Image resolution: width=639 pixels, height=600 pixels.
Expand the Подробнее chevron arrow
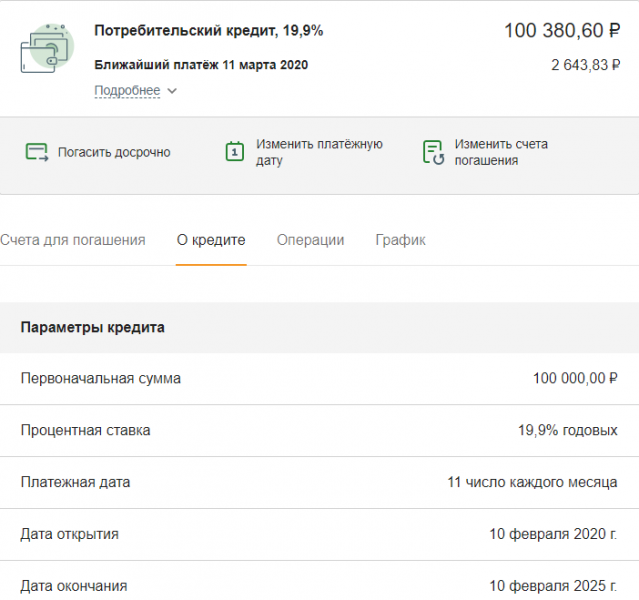click(172, 90)
